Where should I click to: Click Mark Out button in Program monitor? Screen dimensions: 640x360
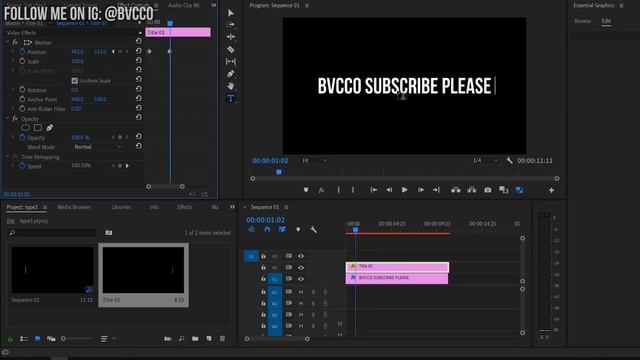(x=353, y=190)
